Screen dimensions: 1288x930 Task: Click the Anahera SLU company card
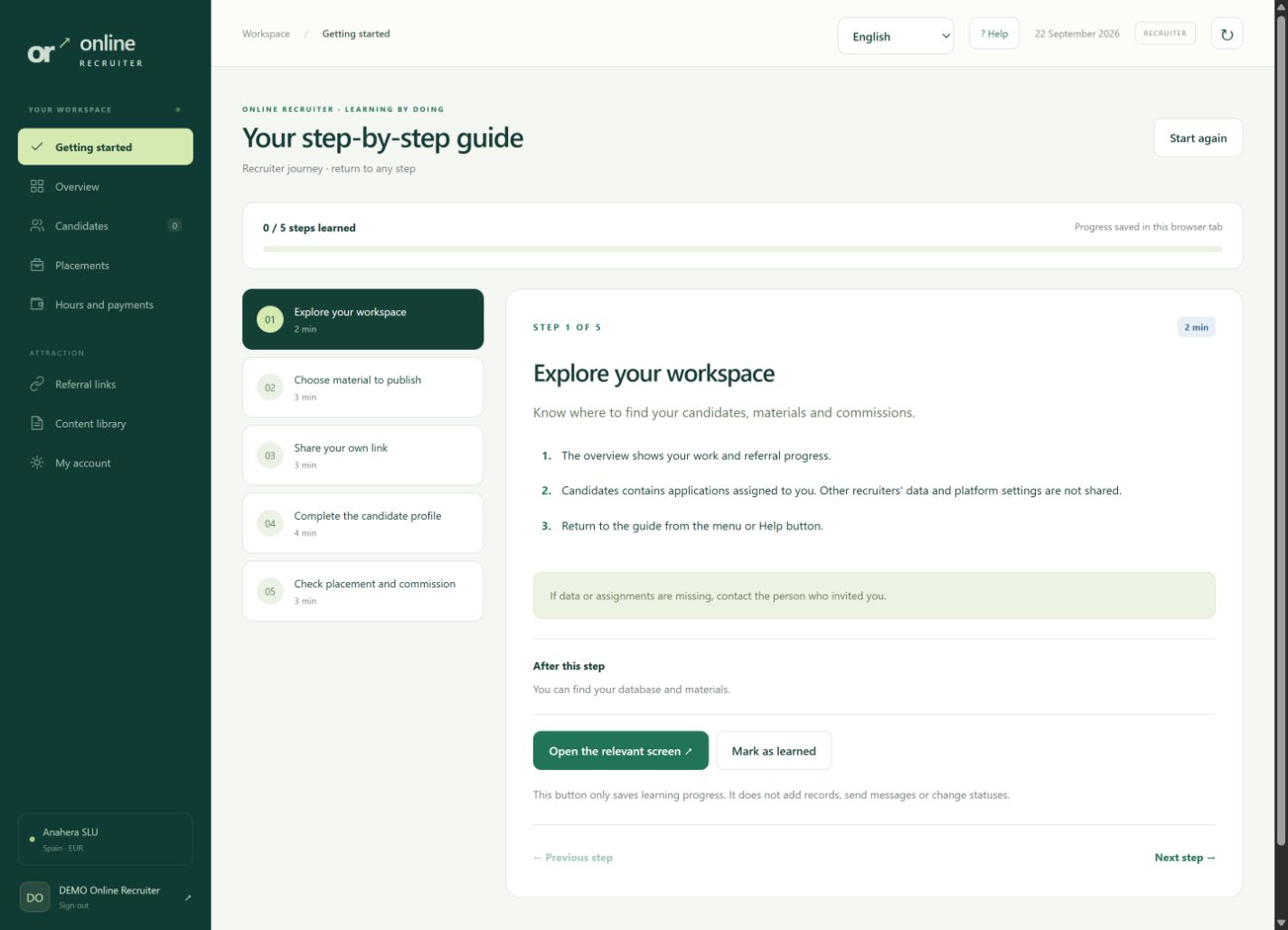pyautogui.click(x=106, y=840)
